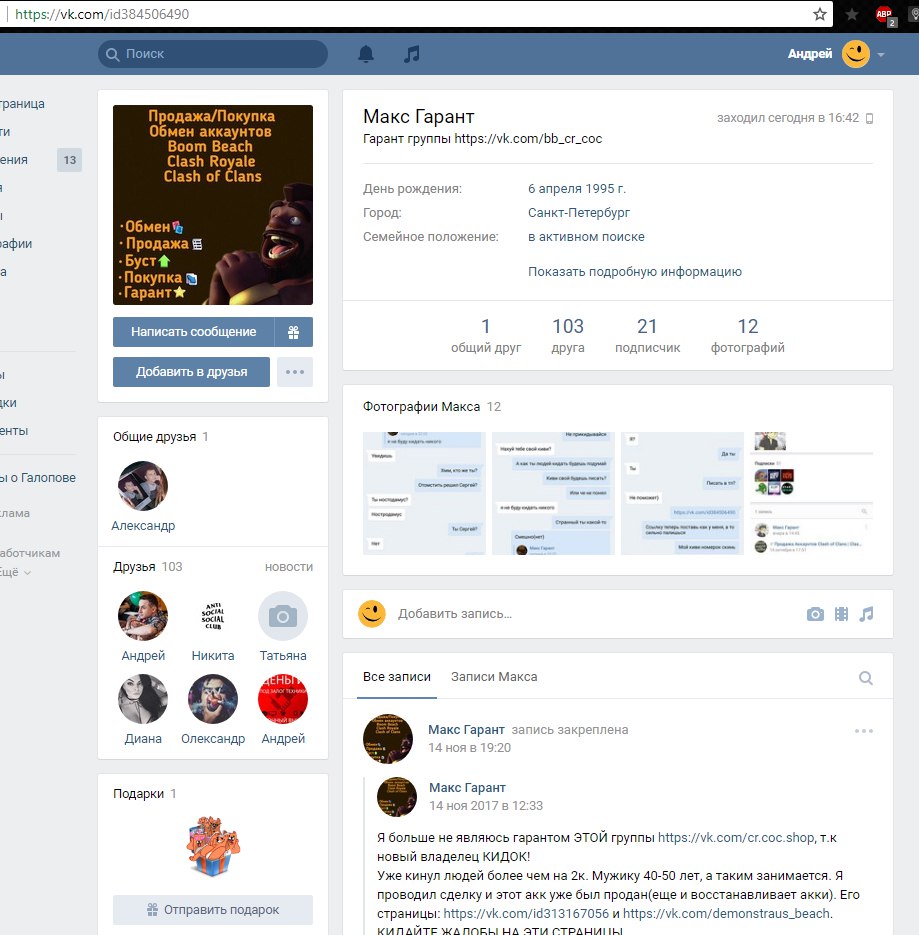Click the Поиск search field
Image resolution: width=919 pixels, height=935 pixels.
pyautogui.click(x=213, y=54)
